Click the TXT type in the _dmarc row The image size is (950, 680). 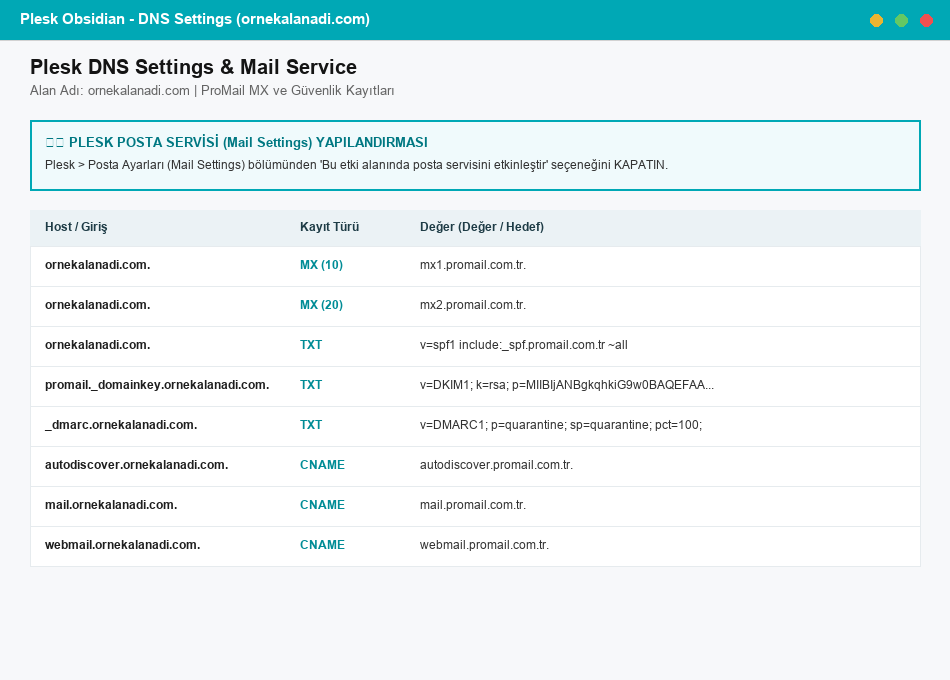coord(311,425)
